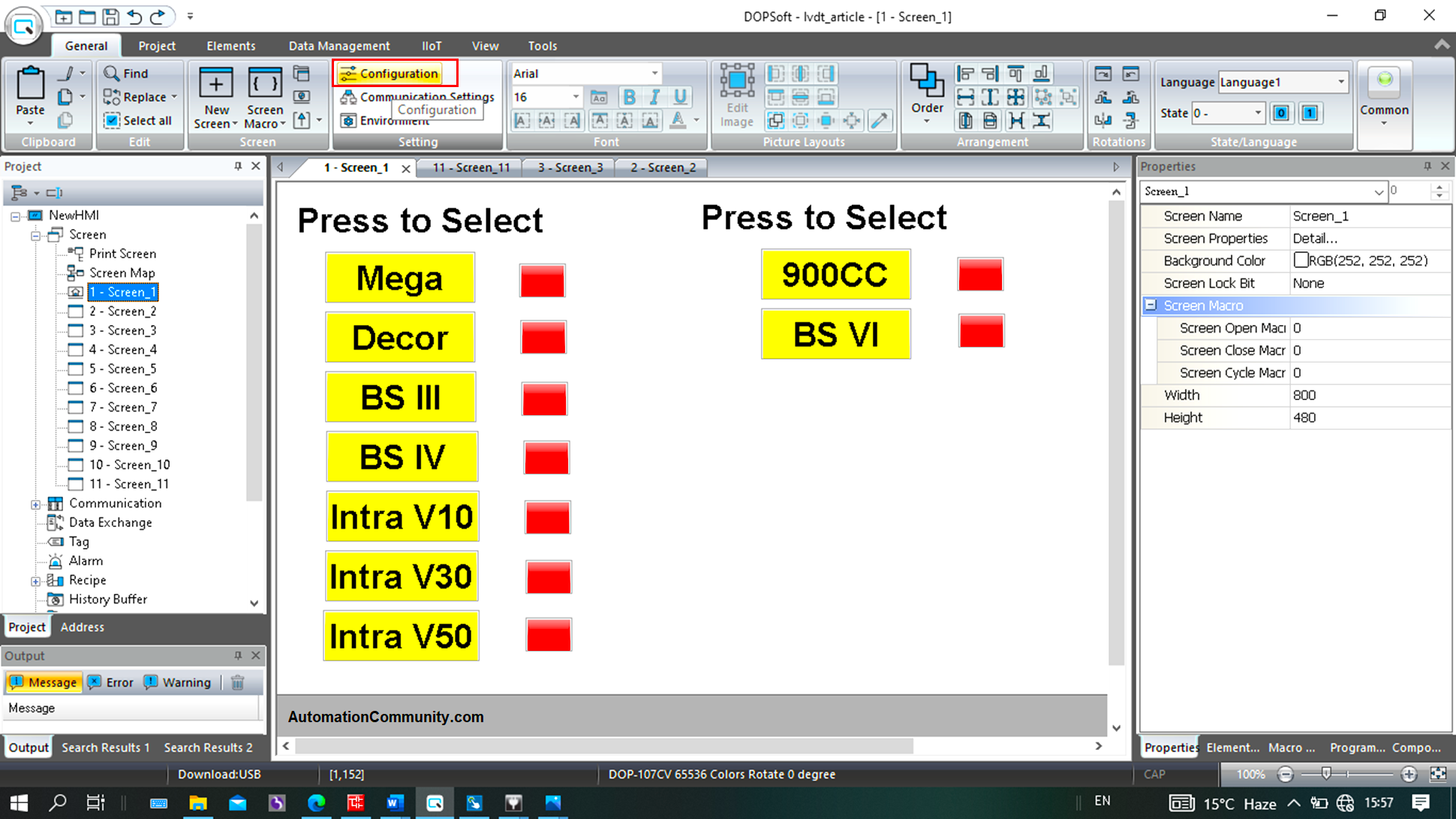Click the Communication Settings icon
This screenshot has width=1456, height=819.
click(350, 96)
